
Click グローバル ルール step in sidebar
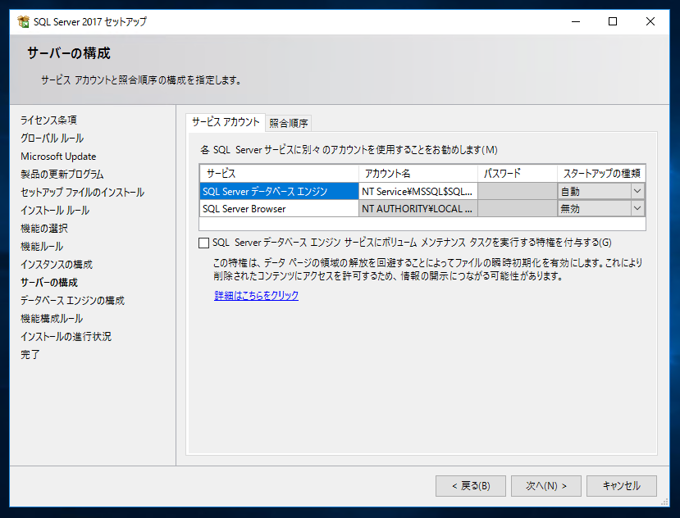tap(52, 138)
